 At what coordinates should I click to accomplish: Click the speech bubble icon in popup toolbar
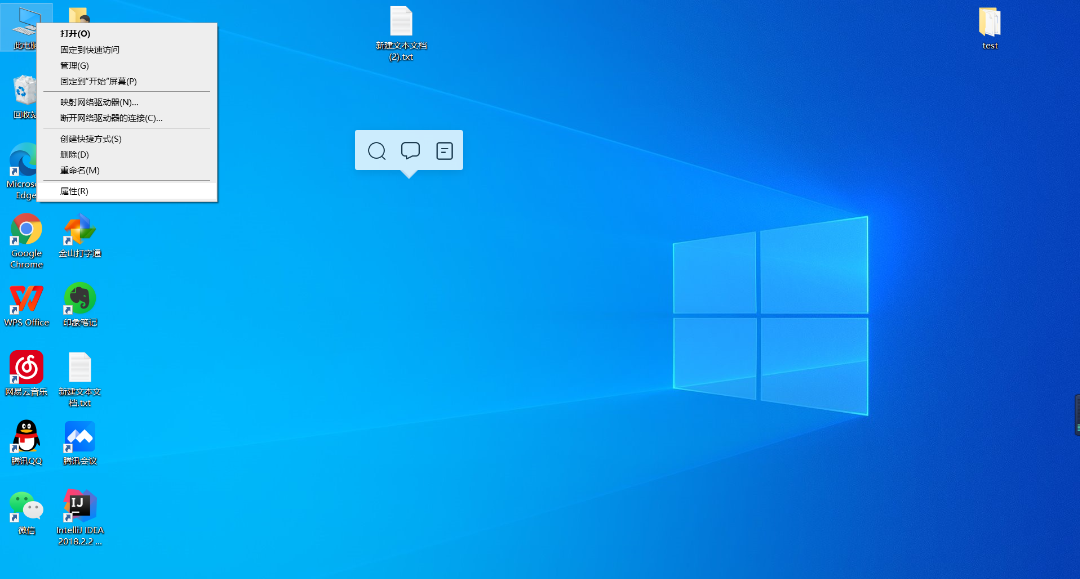(411, 151)
